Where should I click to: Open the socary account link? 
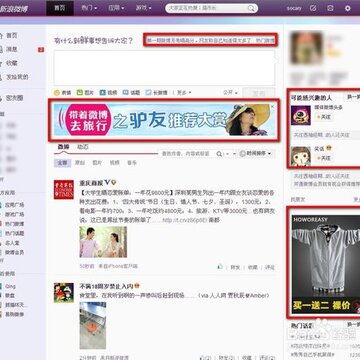(294, 8)
